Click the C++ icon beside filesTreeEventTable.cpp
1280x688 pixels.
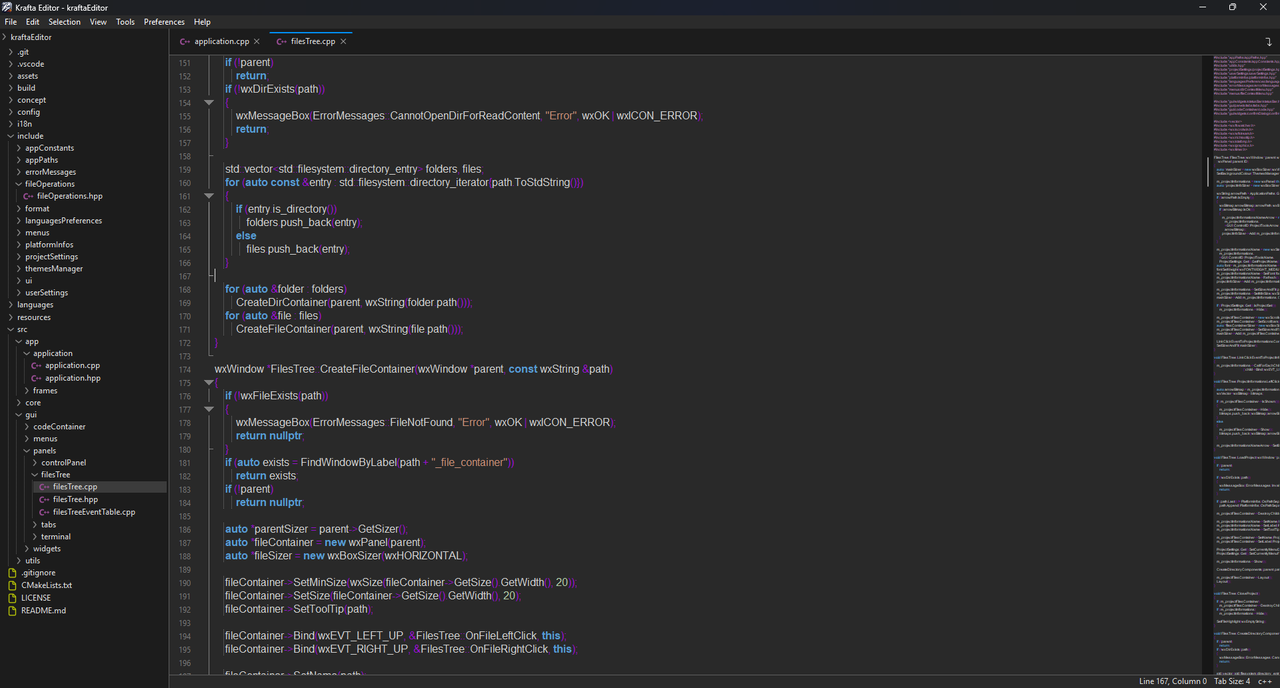(x=44, y=511)
